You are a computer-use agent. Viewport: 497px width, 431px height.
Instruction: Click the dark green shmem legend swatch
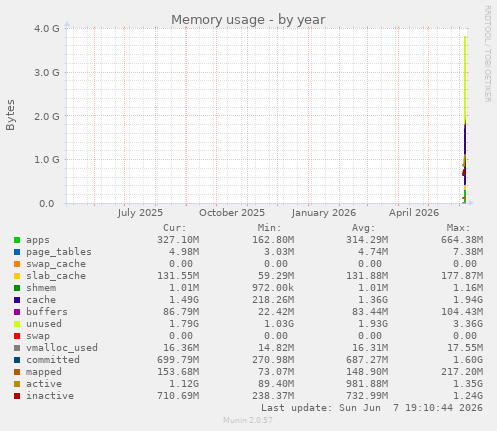[x=17, y=288]
